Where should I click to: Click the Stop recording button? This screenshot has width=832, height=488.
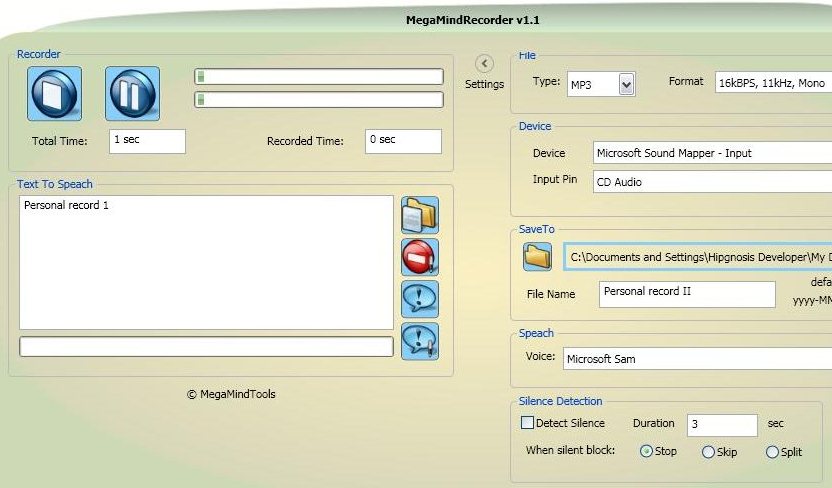(55, 93)
